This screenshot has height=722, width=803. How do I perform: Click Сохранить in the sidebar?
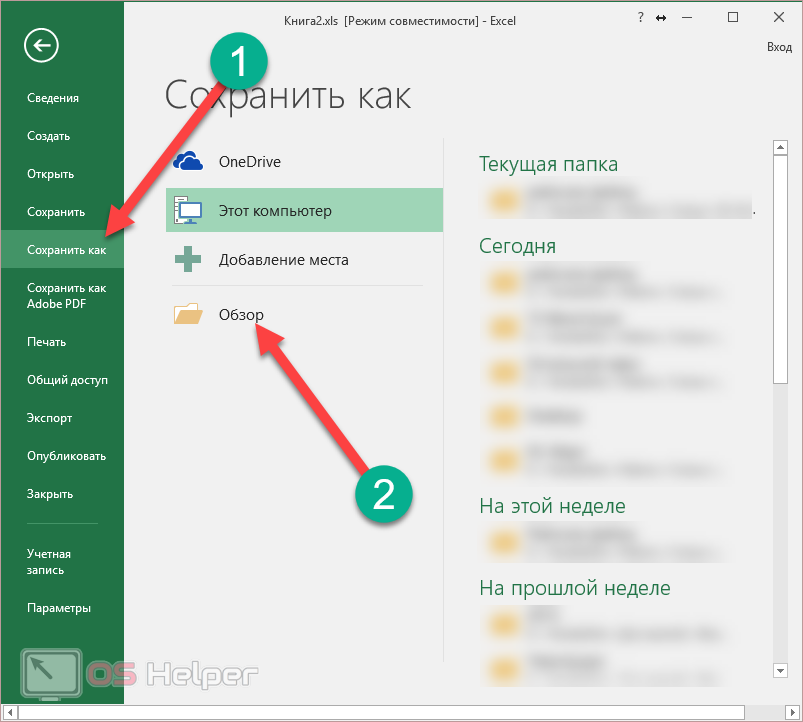[x=56, y=212]
